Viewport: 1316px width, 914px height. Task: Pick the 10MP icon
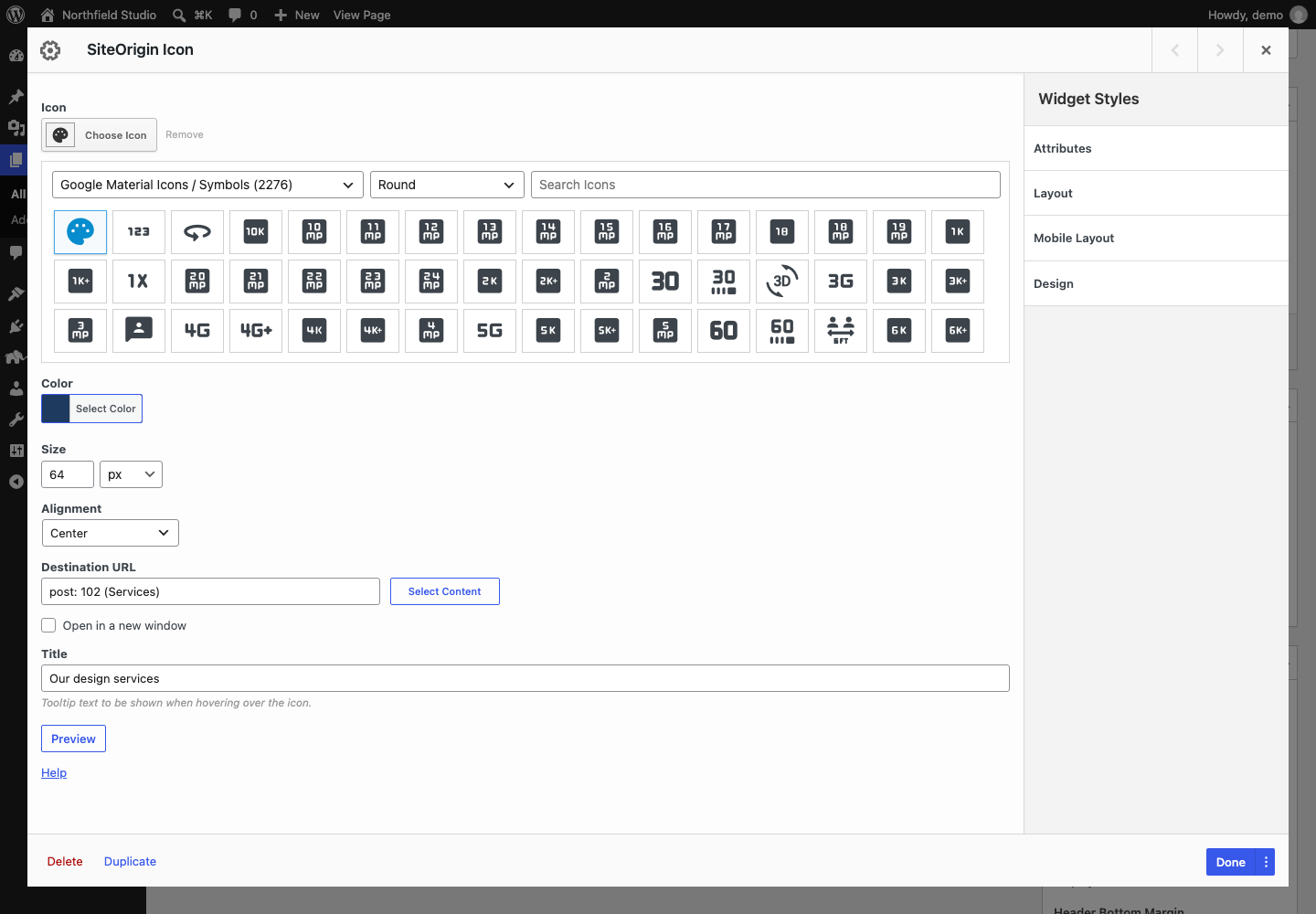(314, 232)
